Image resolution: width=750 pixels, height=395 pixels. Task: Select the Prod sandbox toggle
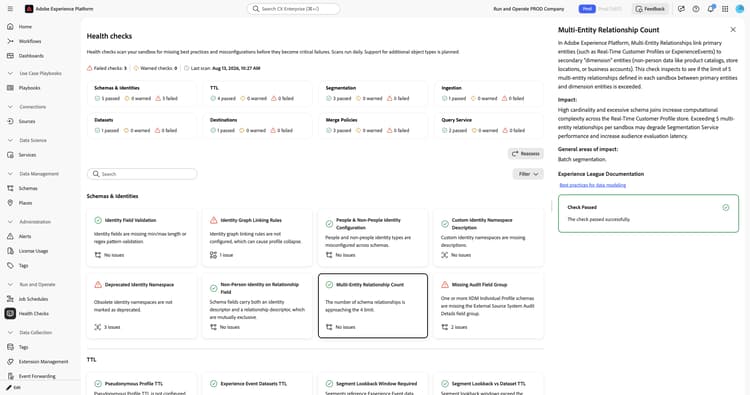click(587, 9)
